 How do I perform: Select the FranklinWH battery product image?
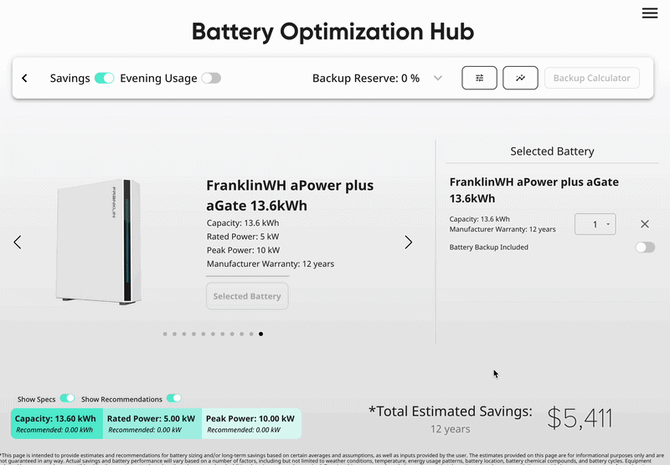click(99, 241)
